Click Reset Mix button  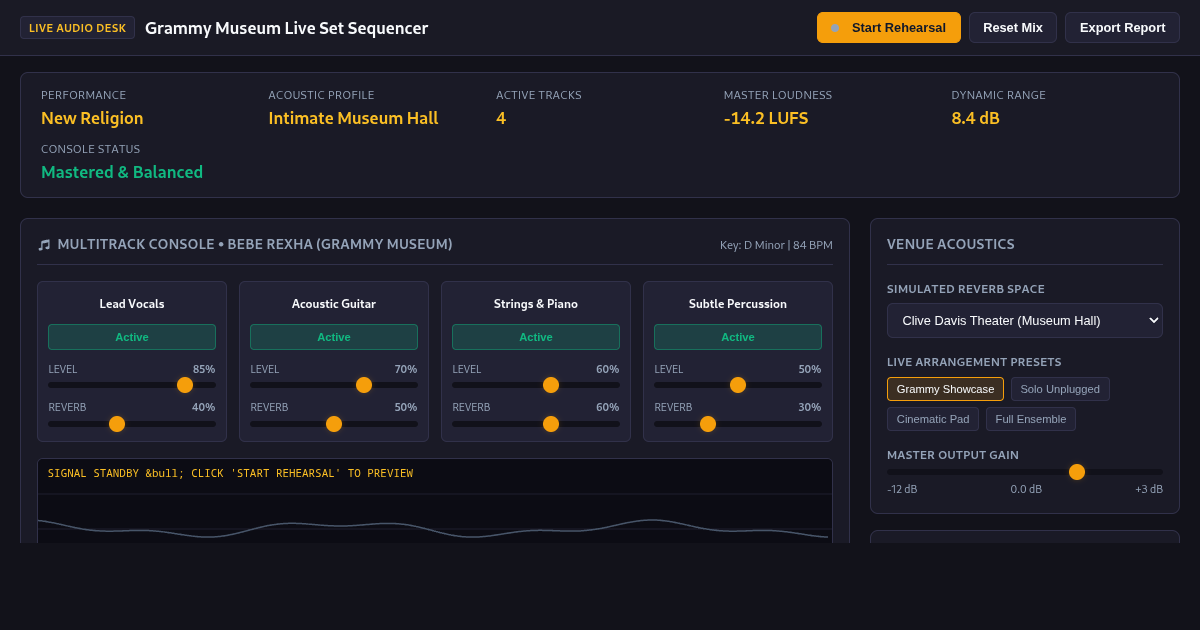click(1013, 28)
